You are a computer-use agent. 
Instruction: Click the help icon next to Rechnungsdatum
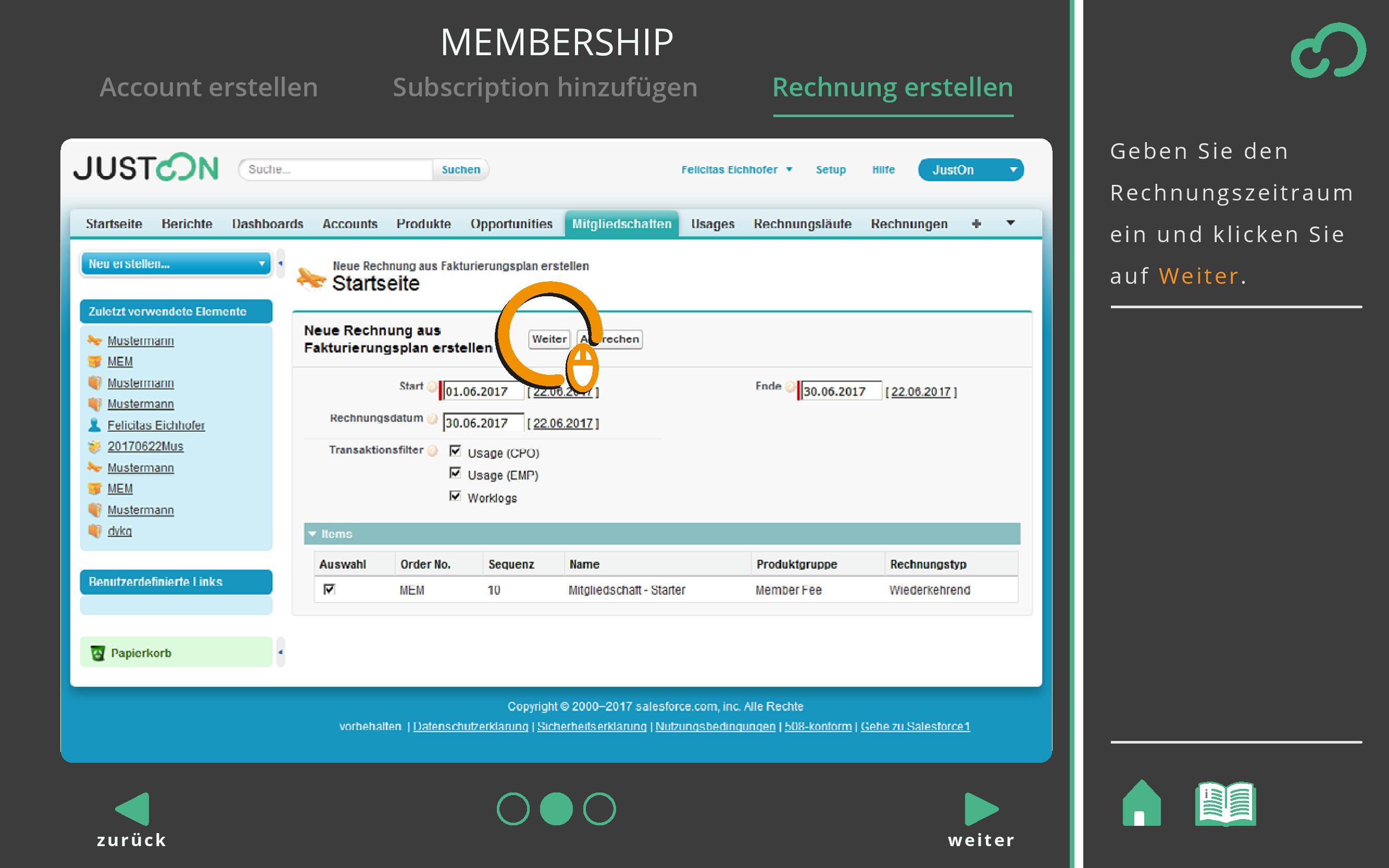pos(432,419)
